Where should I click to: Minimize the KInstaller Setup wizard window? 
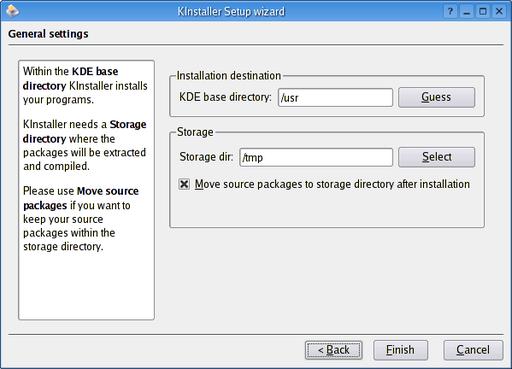467,11
